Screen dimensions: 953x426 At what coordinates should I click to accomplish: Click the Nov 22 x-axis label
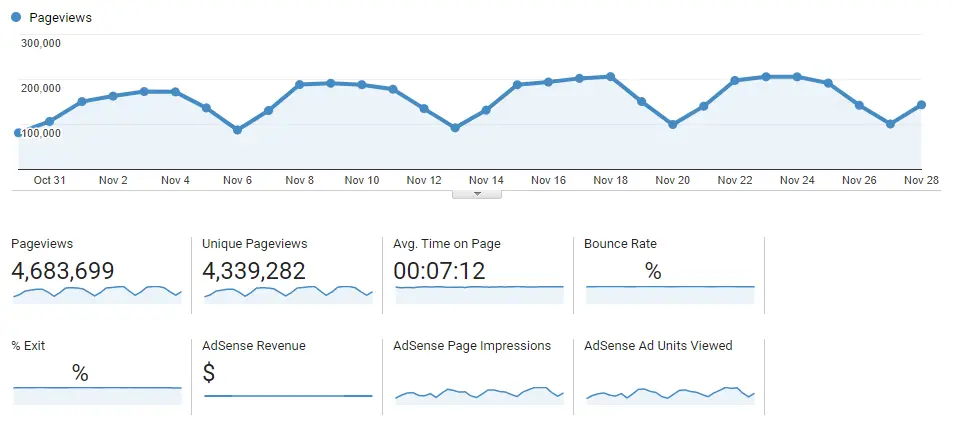[735, 180]
